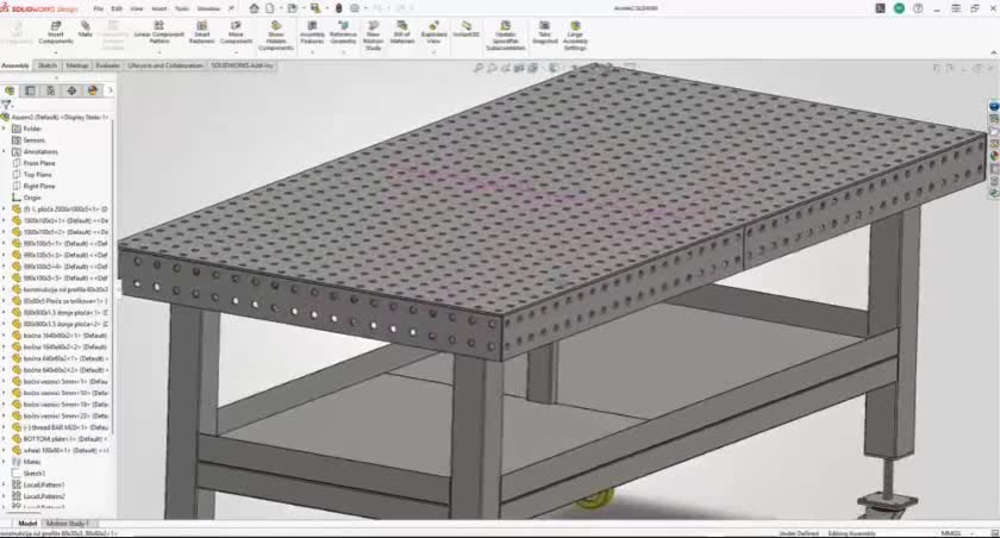Switch to the Markup tab

coord(77,66)
